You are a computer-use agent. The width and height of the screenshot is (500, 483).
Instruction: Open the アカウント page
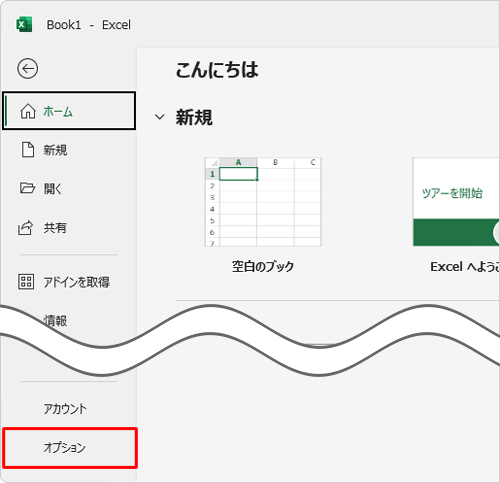65,408
